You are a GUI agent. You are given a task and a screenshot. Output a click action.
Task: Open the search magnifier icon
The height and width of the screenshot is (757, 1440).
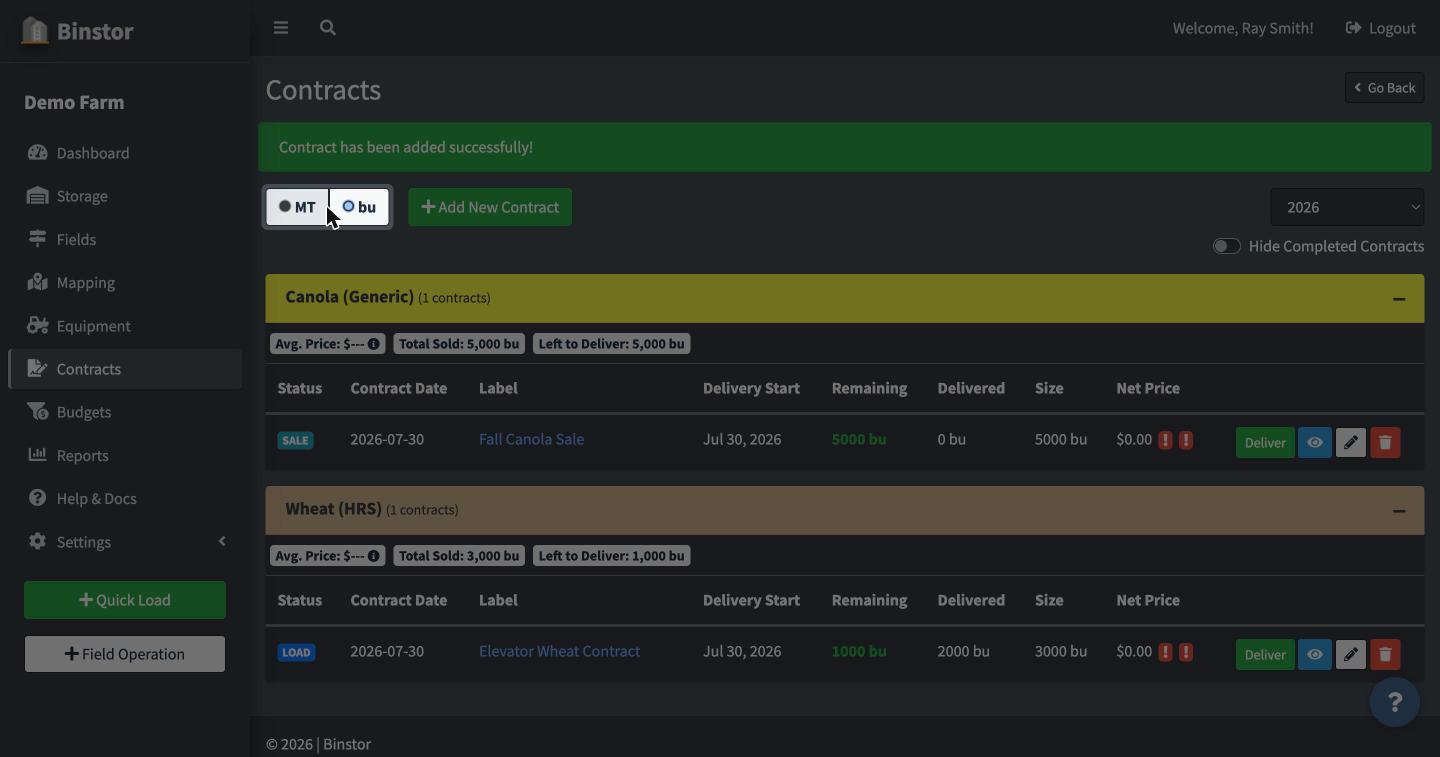point(328,28)
